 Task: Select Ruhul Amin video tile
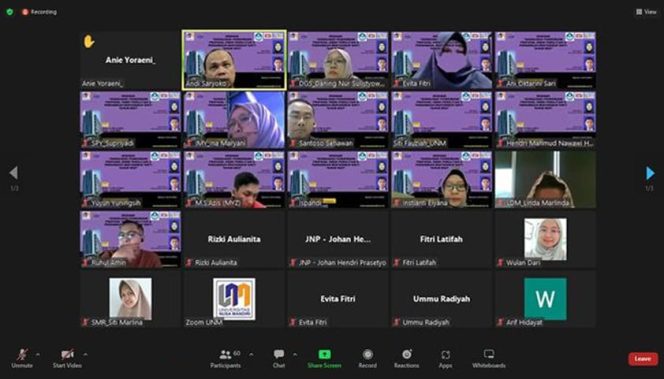(x=130, y=239)
